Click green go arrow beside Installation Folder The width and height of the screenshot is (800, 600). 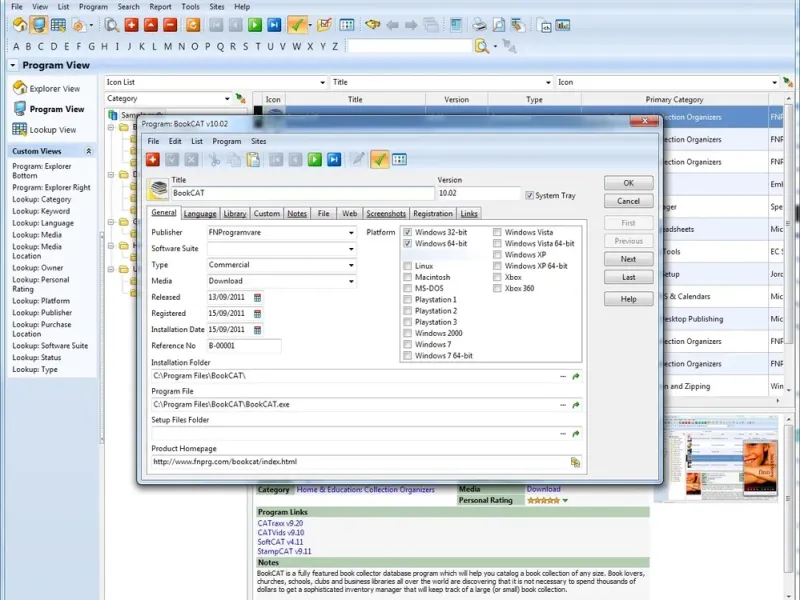click(576, 377)
